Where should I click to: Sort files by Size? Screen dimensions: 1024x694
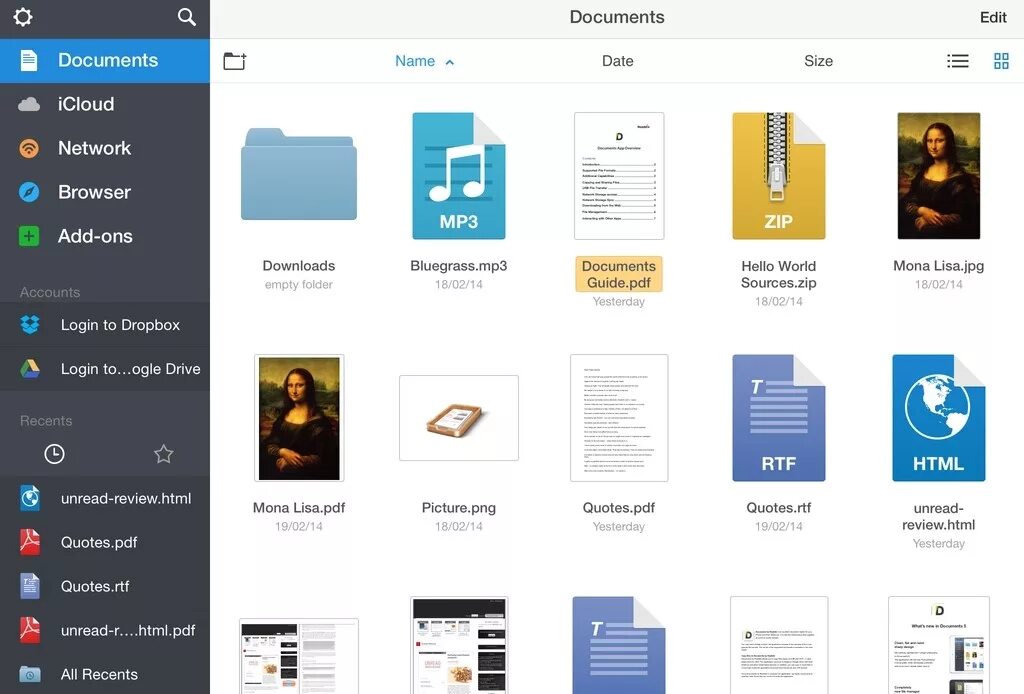(818, 61)
